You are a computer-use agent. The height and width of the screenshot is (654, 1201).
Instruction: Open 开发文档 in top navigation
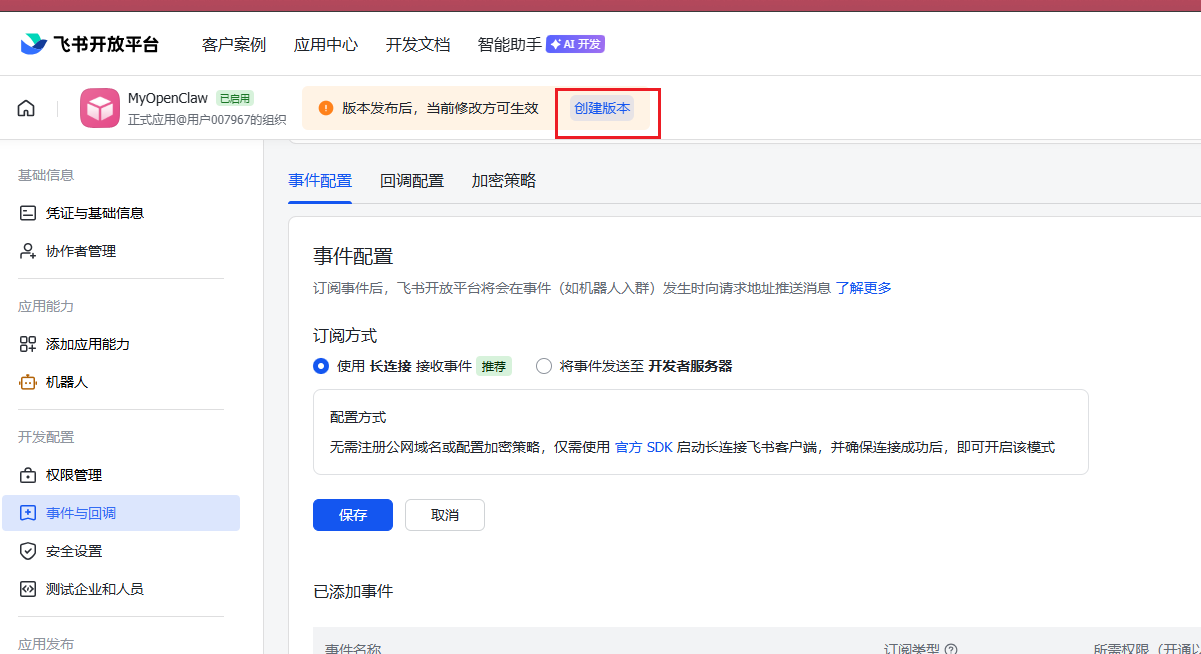point(417,44)
